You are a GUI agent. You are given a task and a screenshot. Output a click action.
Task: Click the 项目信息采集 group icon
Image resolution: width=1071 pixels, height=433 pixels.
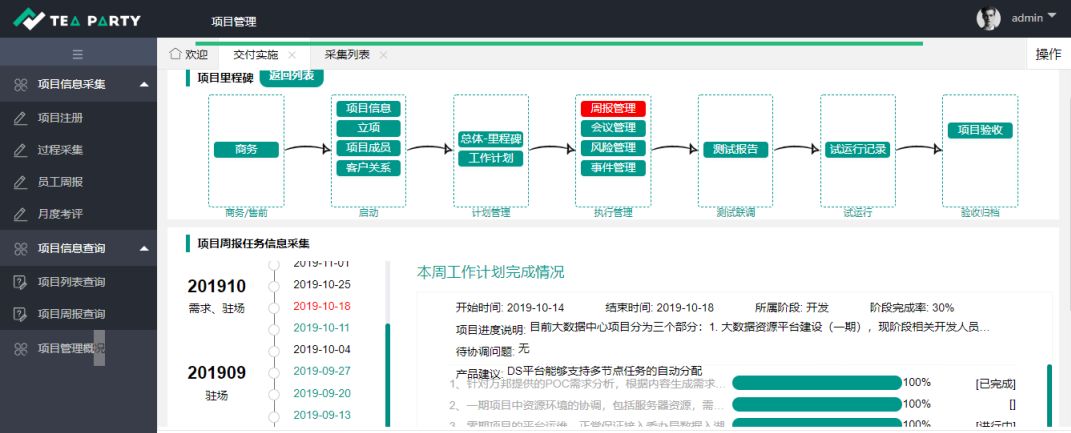tap(21, 85)
